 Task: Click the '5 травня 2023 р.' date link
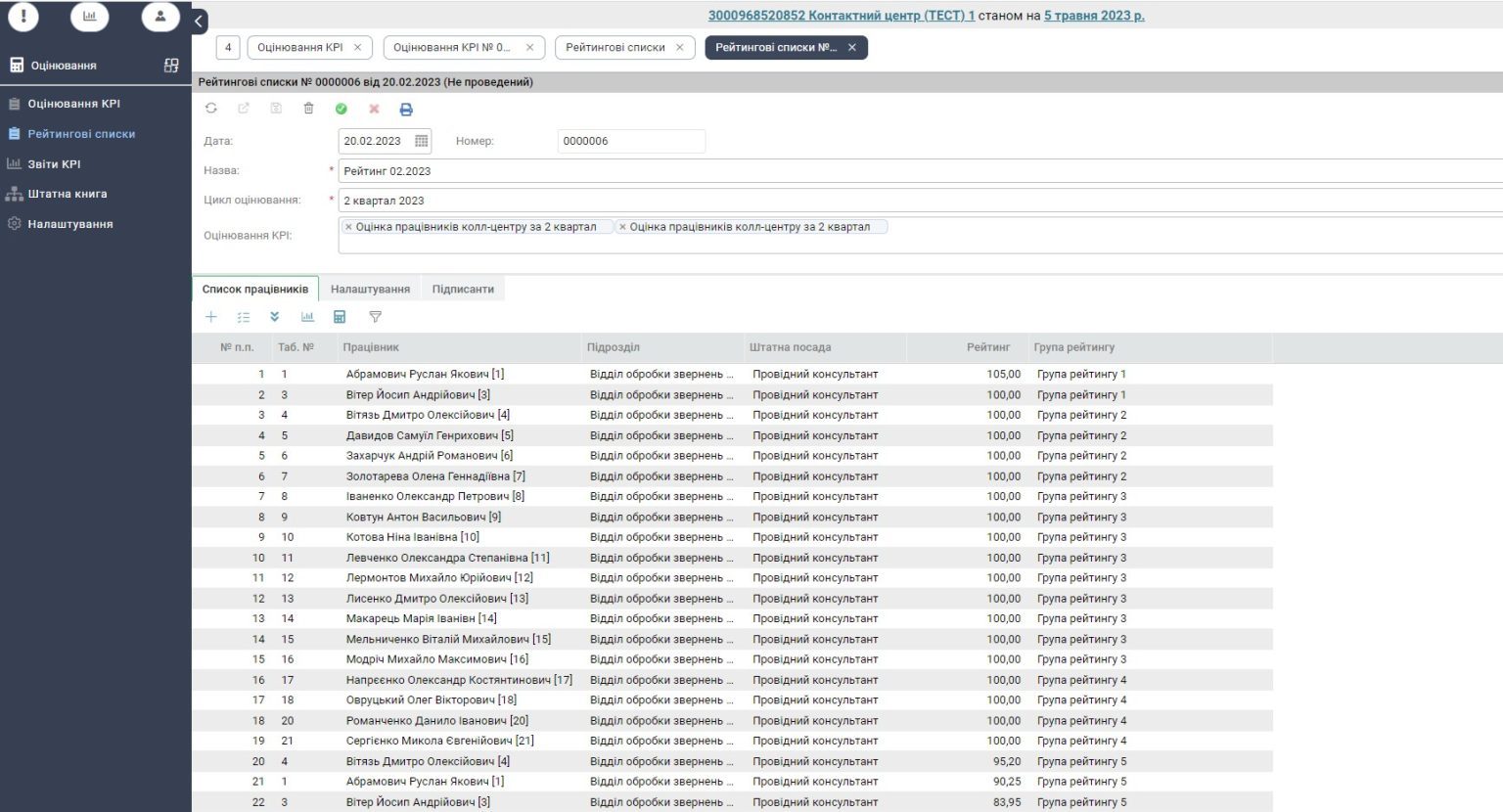[x=1093, y=16]
